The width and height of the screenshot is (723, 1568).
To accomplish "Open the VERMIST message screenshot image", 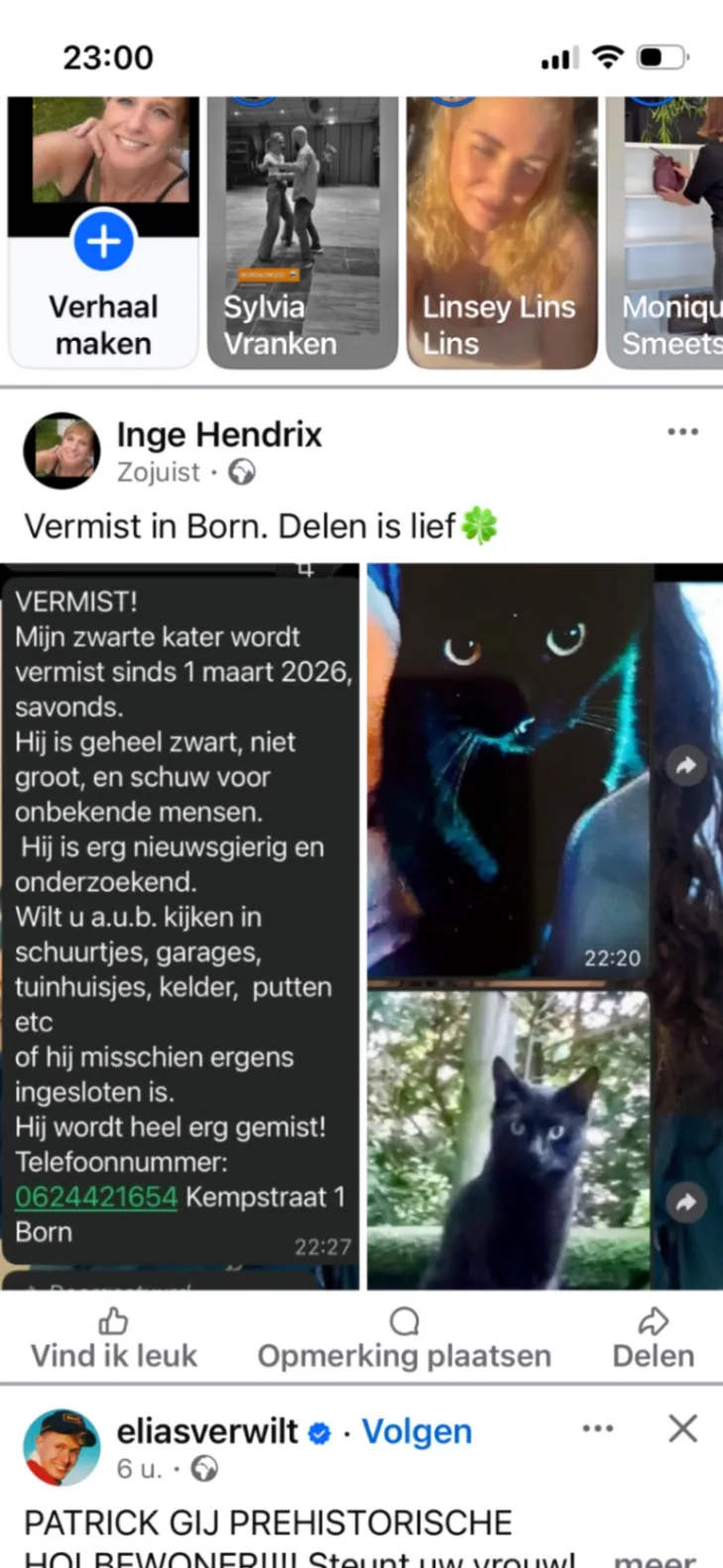I will [180, 927].
